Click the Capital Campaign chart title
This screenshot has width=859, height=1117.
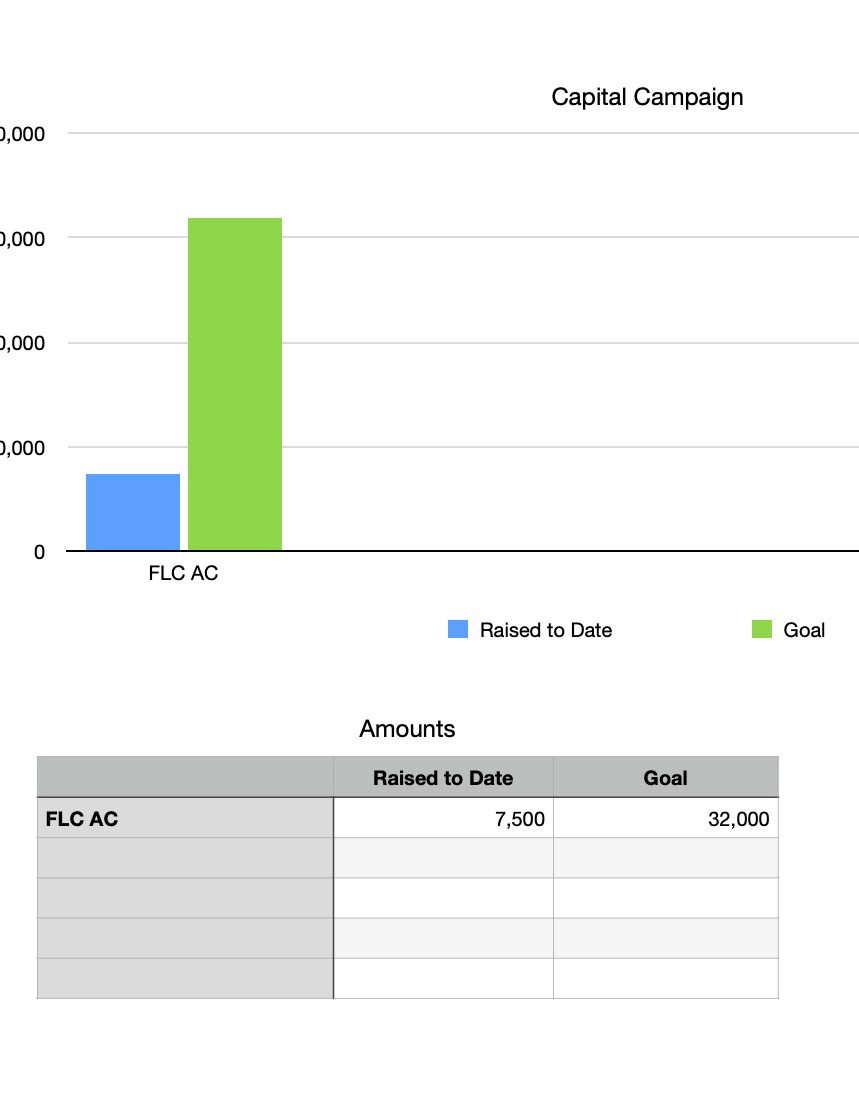[647, 97]
